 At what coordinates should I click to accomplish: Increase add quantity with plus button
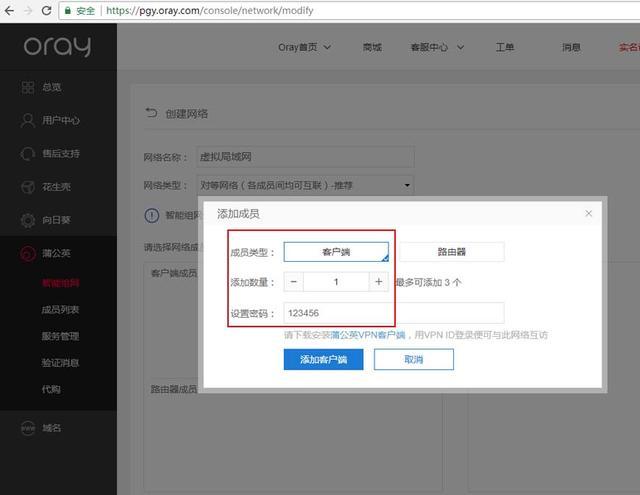point(379,282)
